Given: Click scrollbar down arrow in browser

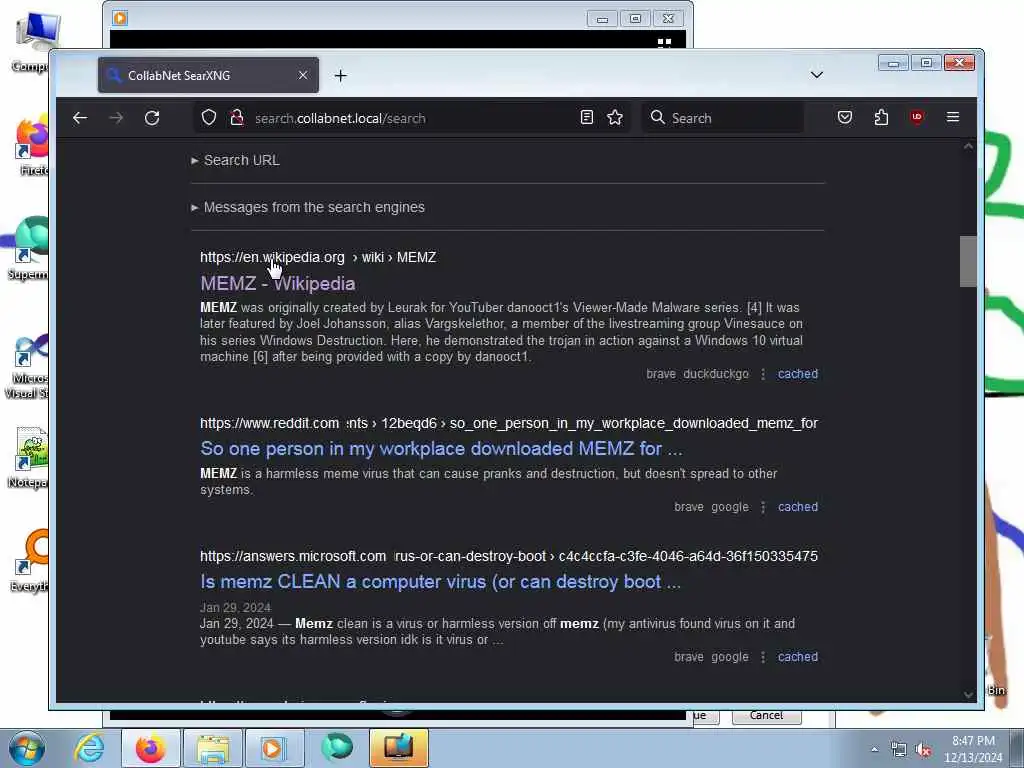Looking at the screenshot, I should point(968,694).
